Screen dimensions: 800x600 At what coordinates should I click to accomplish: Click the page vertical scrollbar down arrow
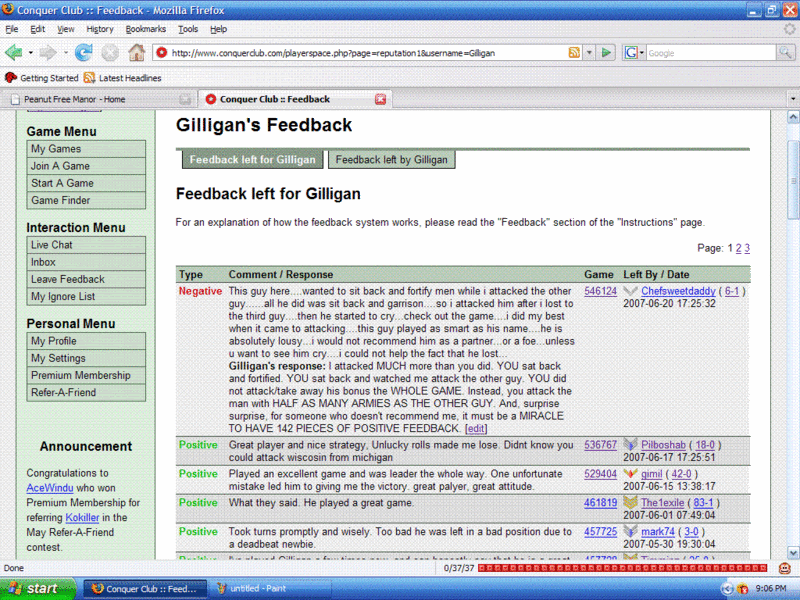click(x=793, y=553)
